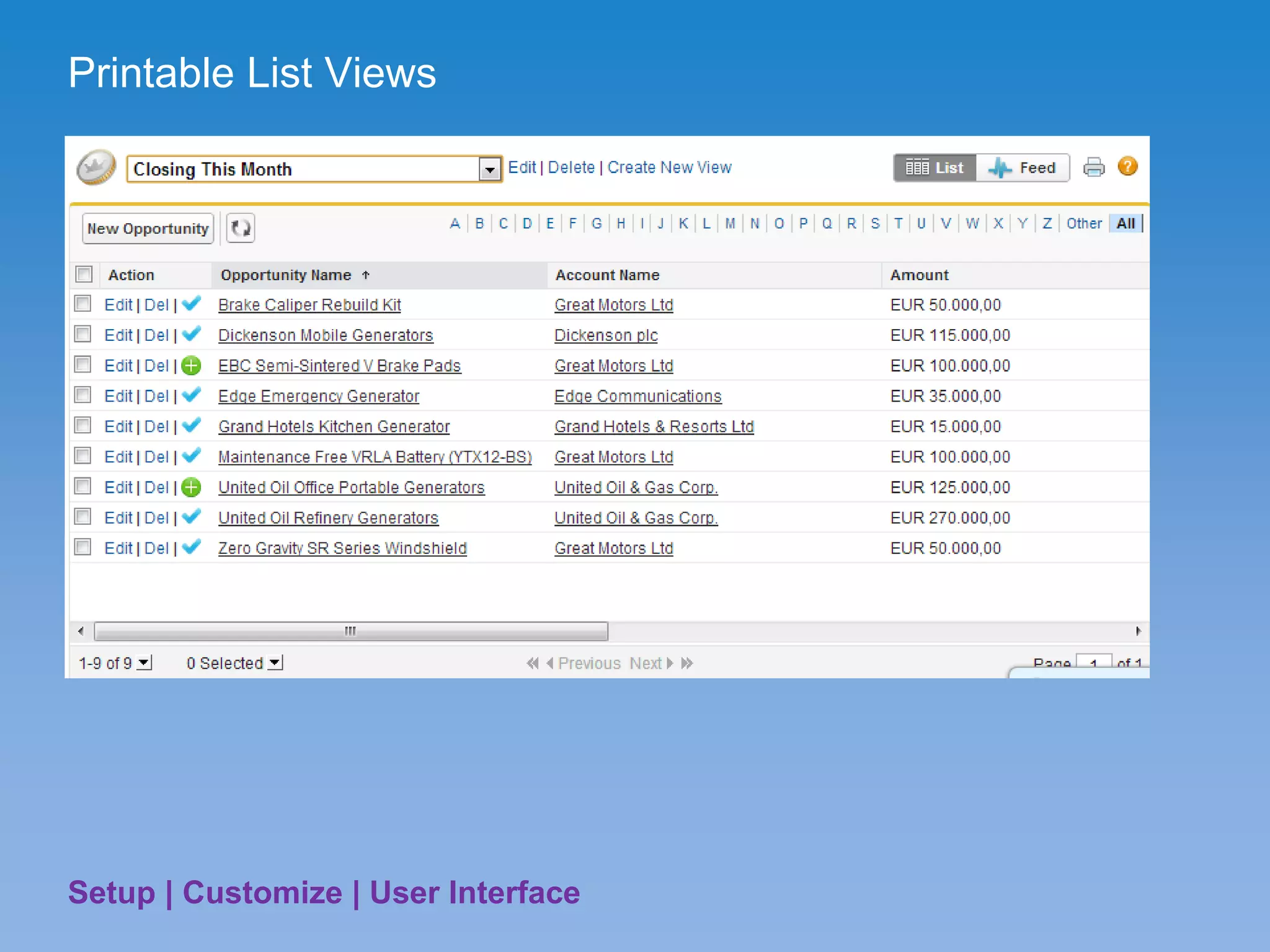Go to last page double-arrow icon
1270x952 pixels.
[687, 663]
